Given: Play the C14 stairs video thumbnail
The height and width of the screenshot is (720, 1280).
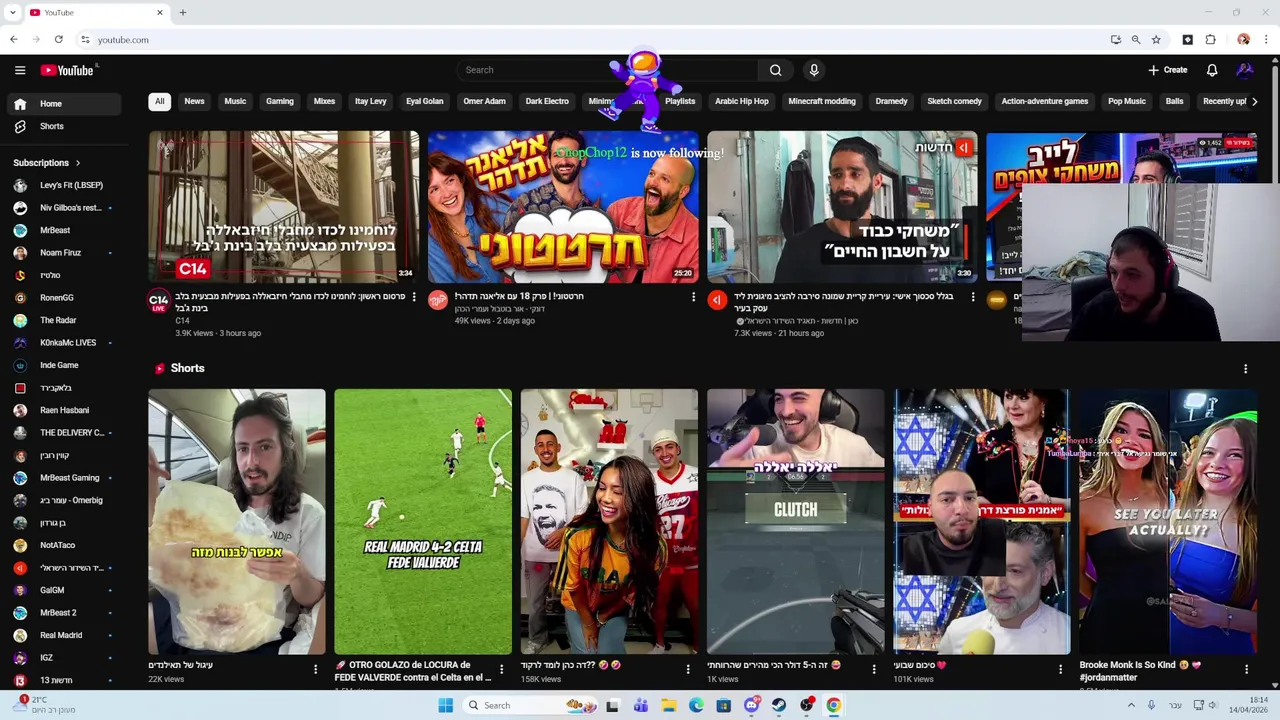Looking at the screenshot, I should 284,207.
